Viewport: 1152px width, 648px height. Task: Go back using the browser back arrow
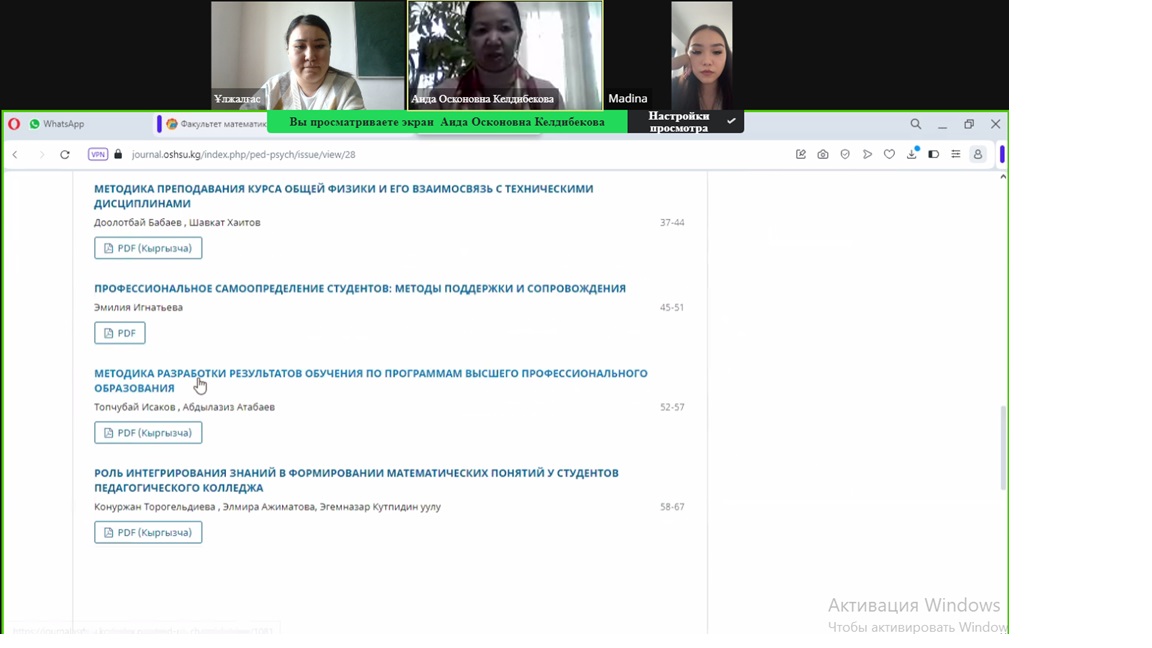pyautogui.click(x=15, y=155)
